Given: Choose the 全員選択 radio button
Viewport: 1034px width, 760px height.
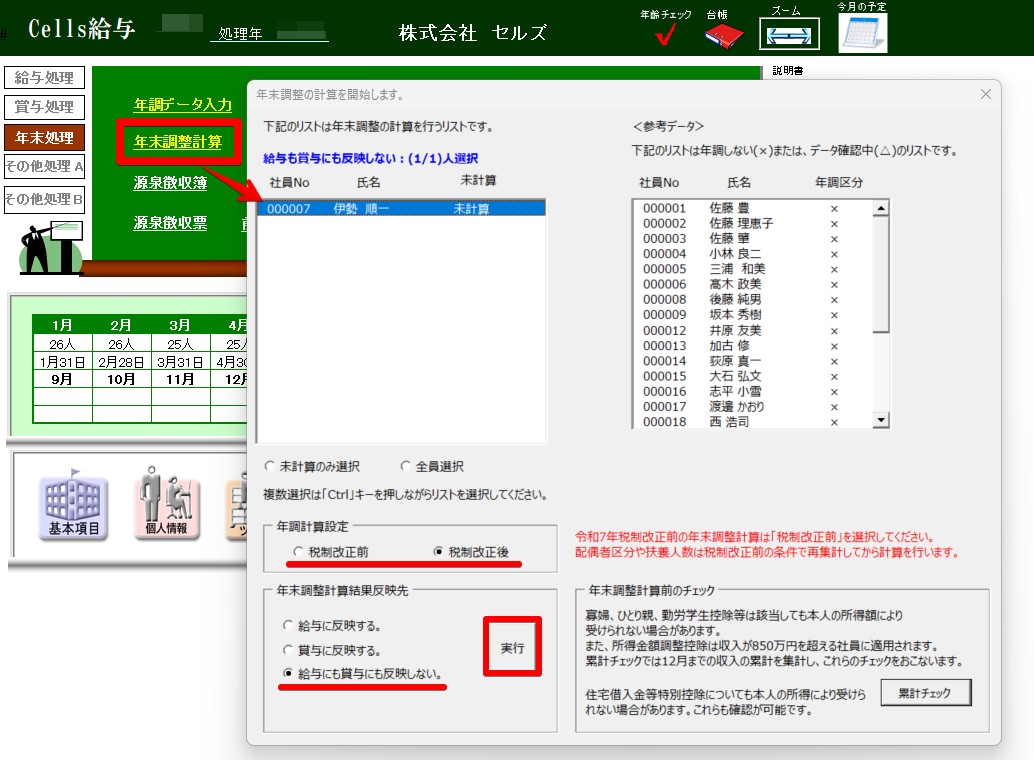Looking at the screenshot, I should click(x=406, y=466).
